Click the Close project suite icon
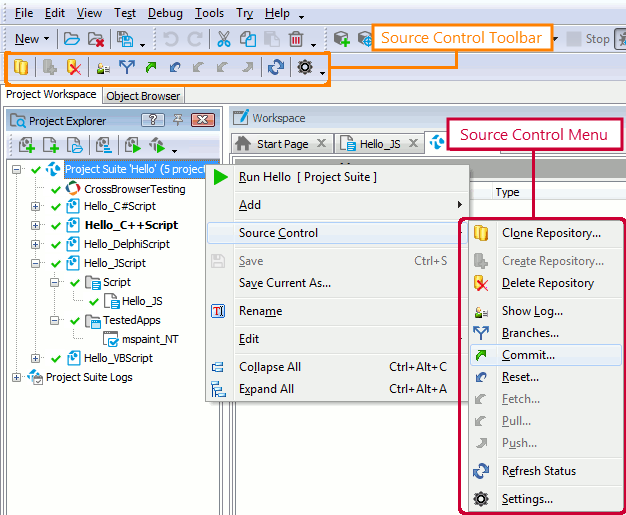The width and height of the screenshot is (626, 515). coord(96,39)
